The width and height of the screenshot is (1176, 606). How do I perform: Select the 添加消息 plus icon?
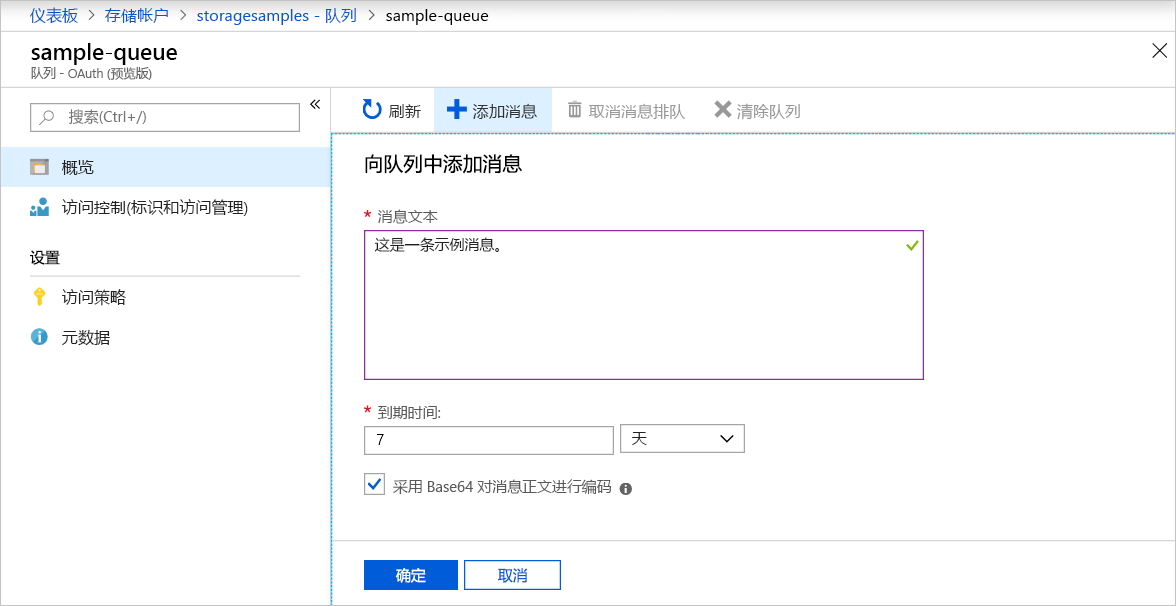click(455, 110)
